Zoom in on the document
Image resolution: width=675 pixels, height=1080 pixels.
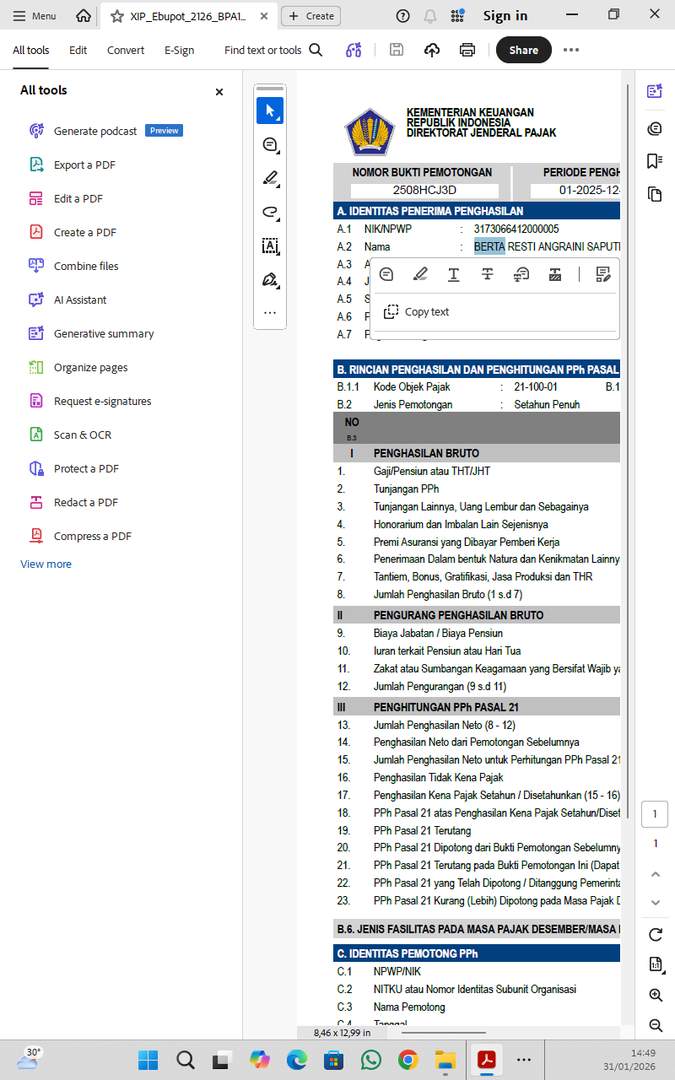click(x=655, y=995)
